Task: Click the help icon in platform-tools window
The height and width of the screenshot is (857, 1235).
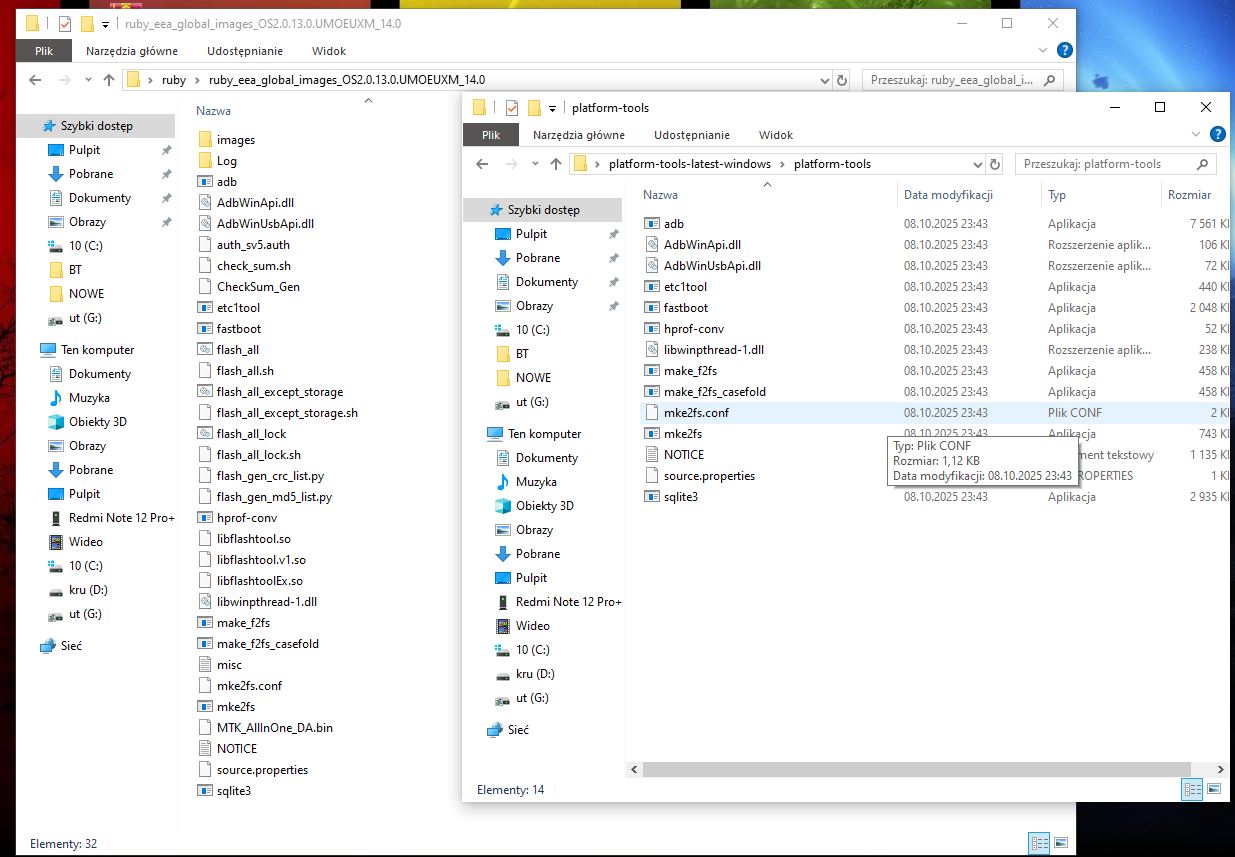Action: pos(1217,134)
